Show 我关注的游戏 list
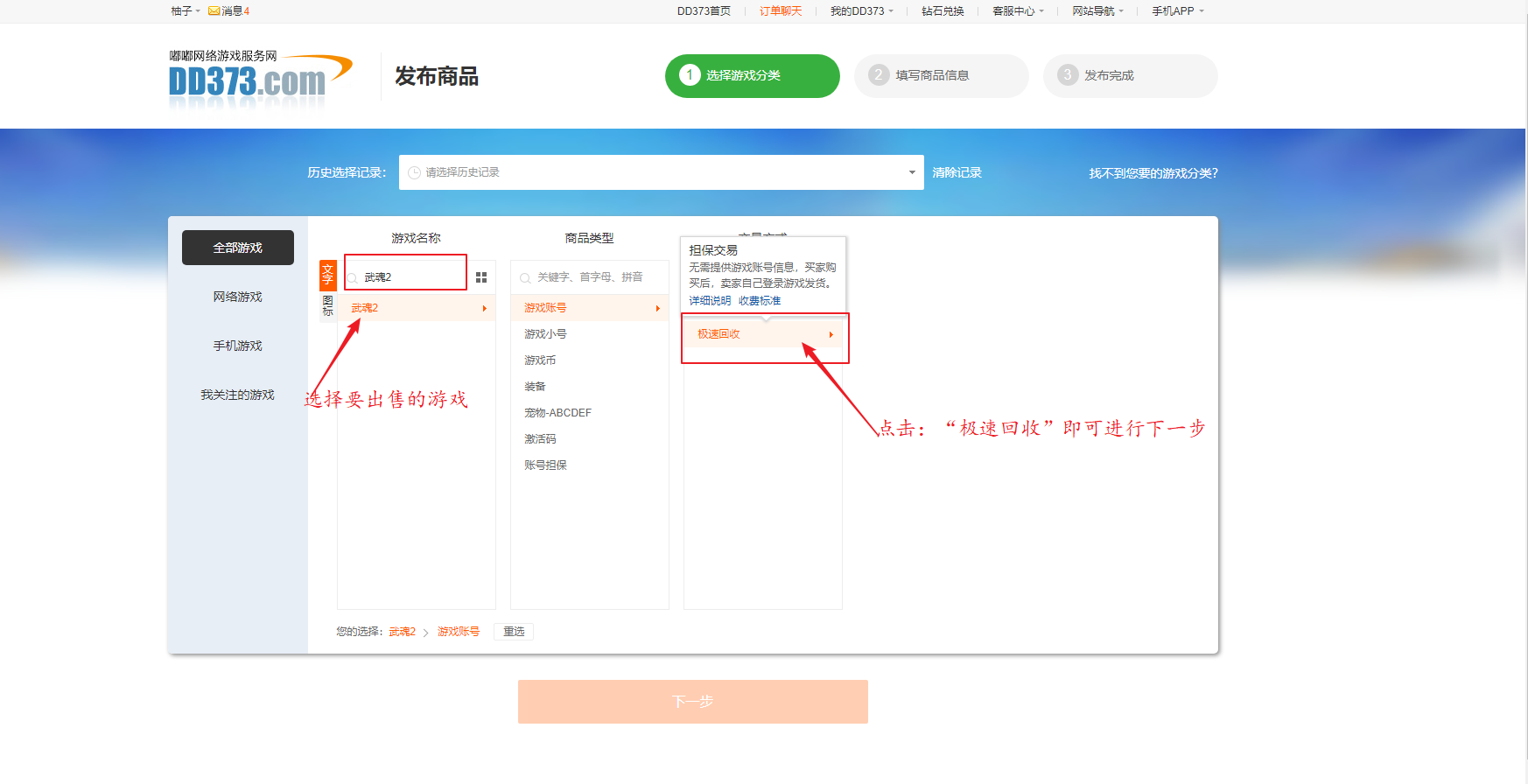This screenshot has height=784, width=1528. (238, 395)
